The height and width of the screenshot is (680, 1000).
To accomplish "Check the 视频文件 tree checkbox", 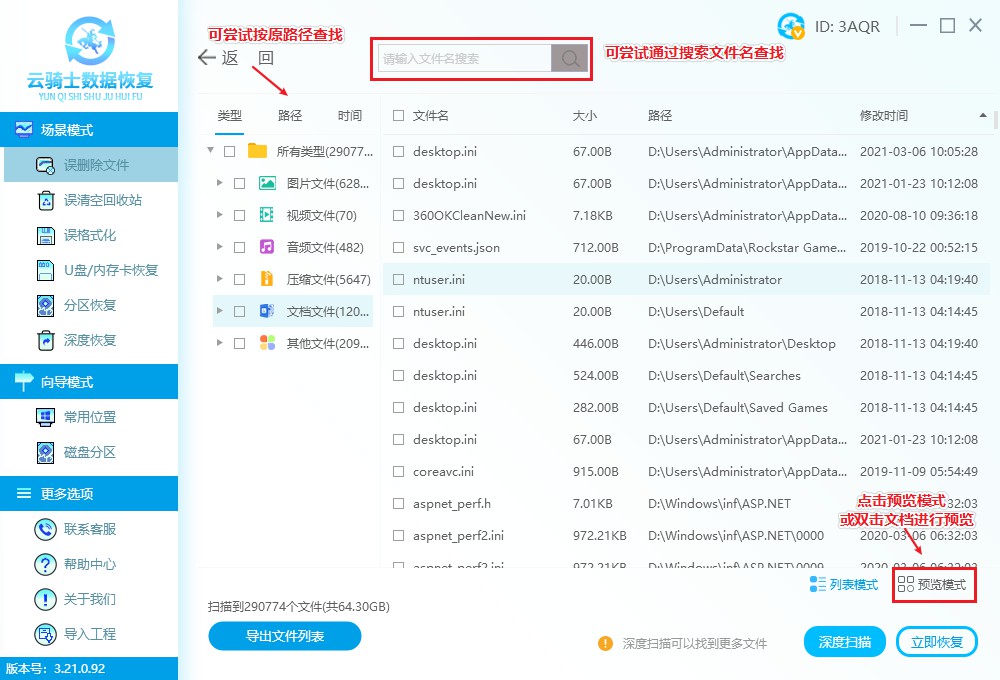I will [x=240, y=216].
